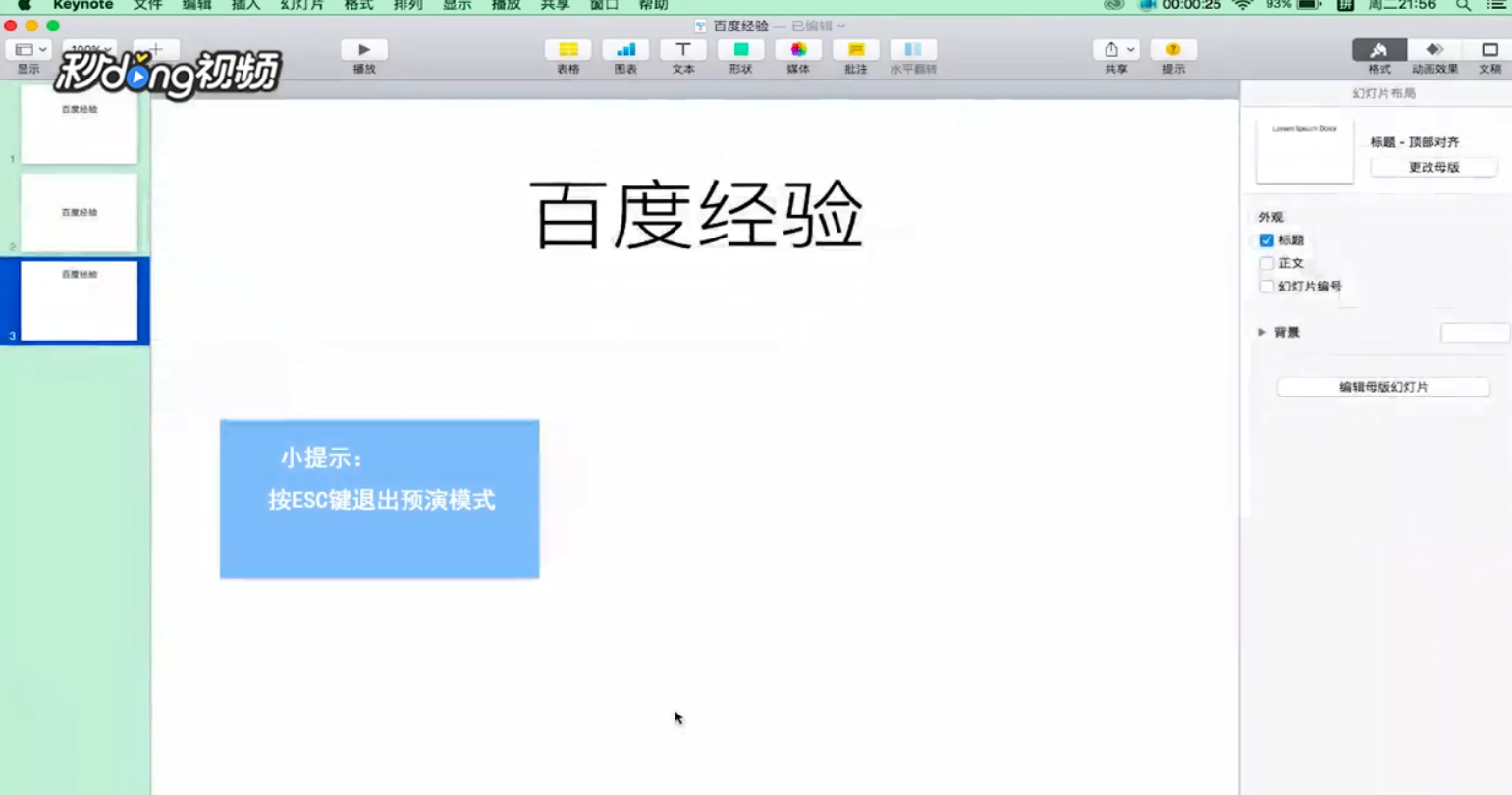Image resolution: width=1512 pixels, height=795 pixels.
Task: Open the 幻灯片 menu
Action: tap(302, 5)
